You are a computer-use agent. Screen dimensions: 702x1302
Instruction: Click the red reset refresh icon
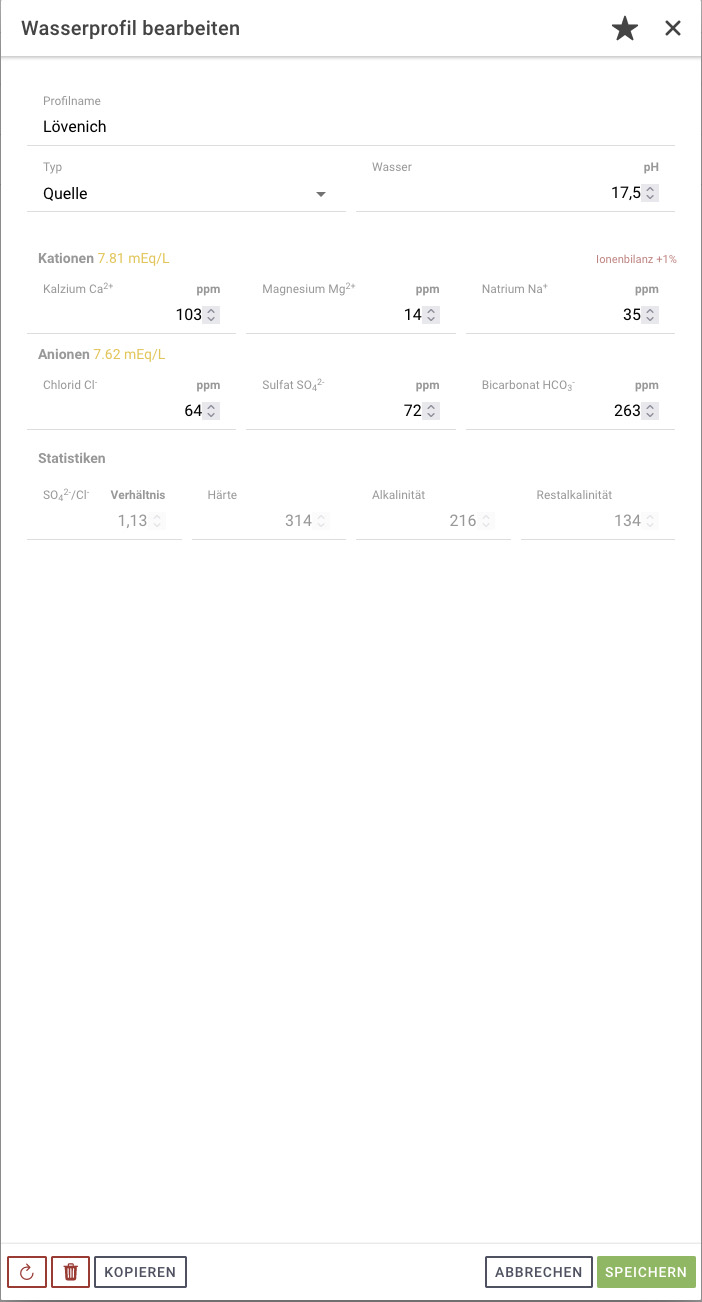tap(27, 1272)
